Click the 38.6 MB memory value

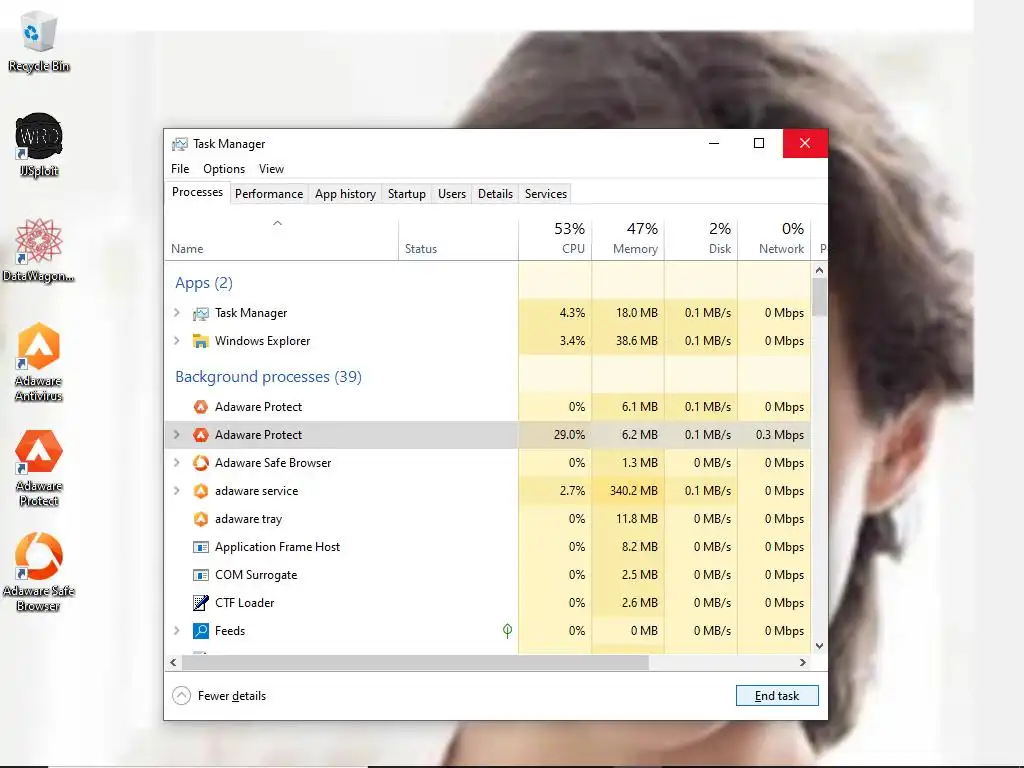pyautogui.click(x=637, y=341)
